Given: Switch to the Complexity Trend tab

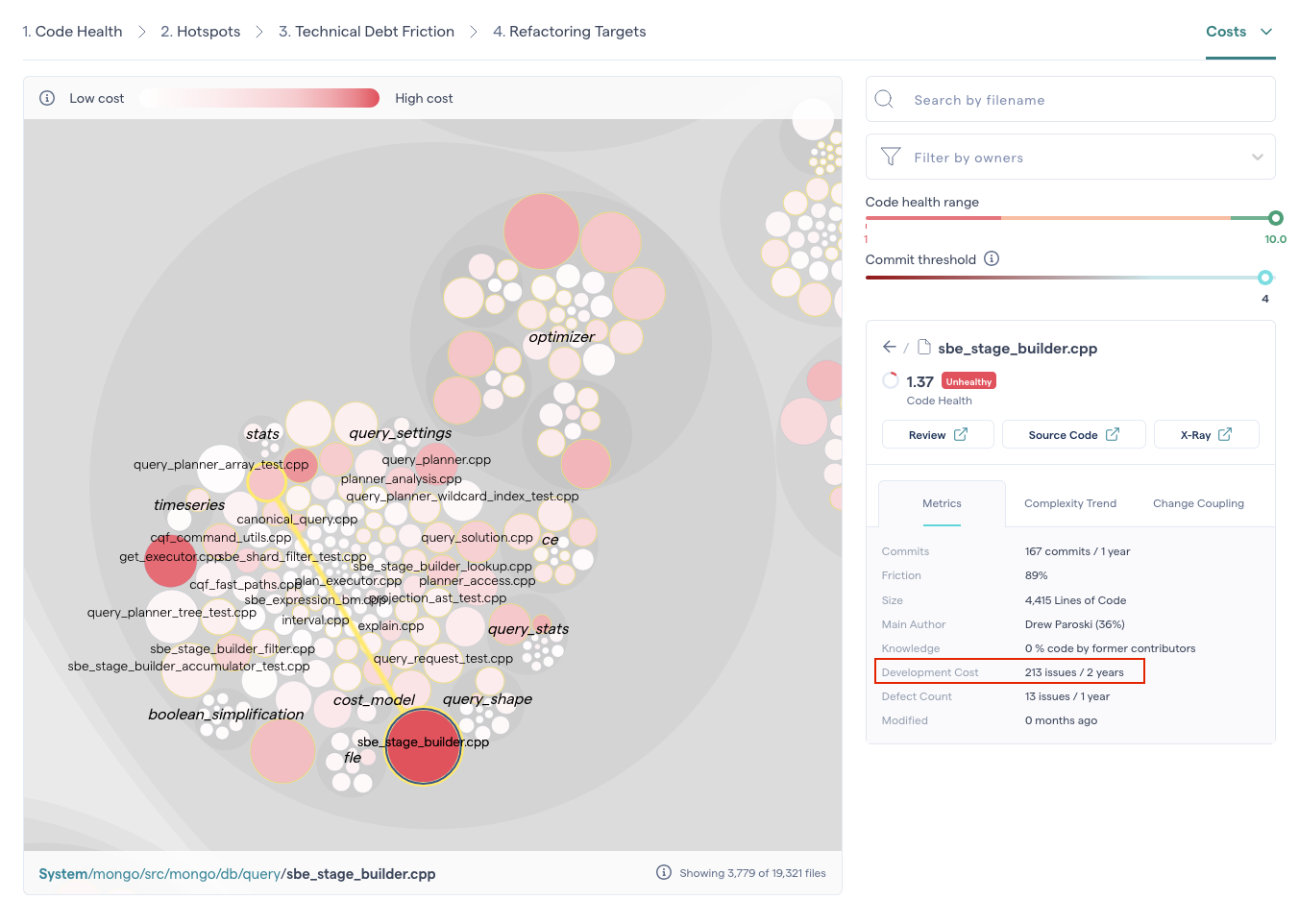Looking at the screenshot, I should [x=1069, y=502].
